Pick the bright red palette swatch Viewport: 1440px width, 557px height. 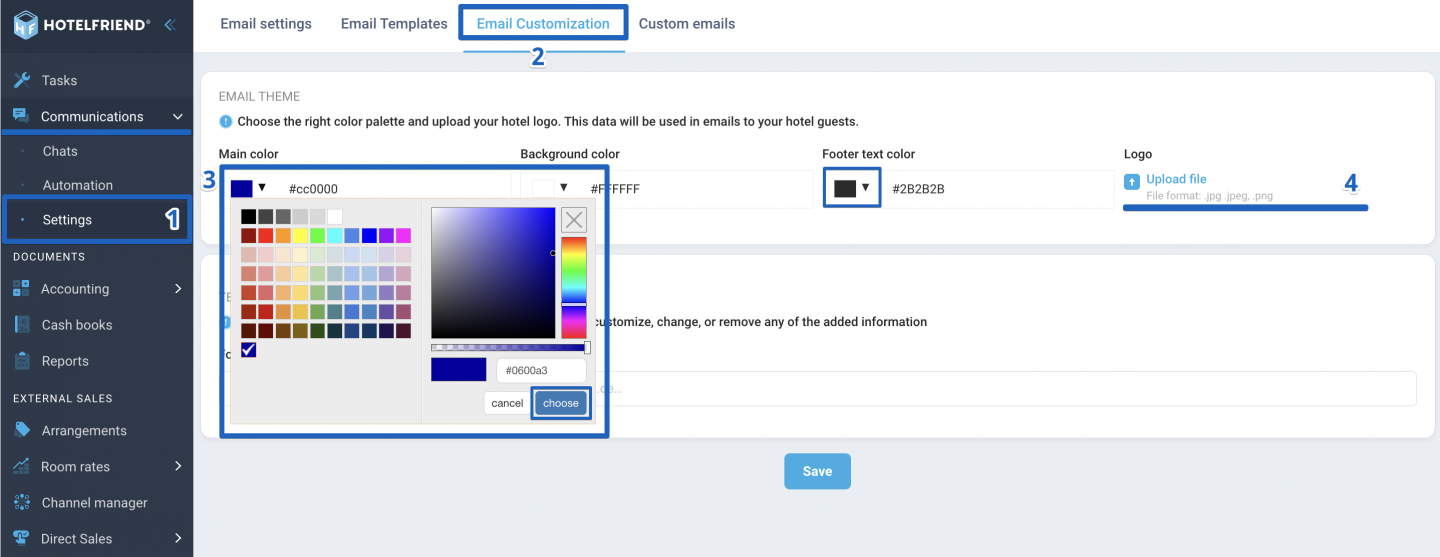click(266, 235)
